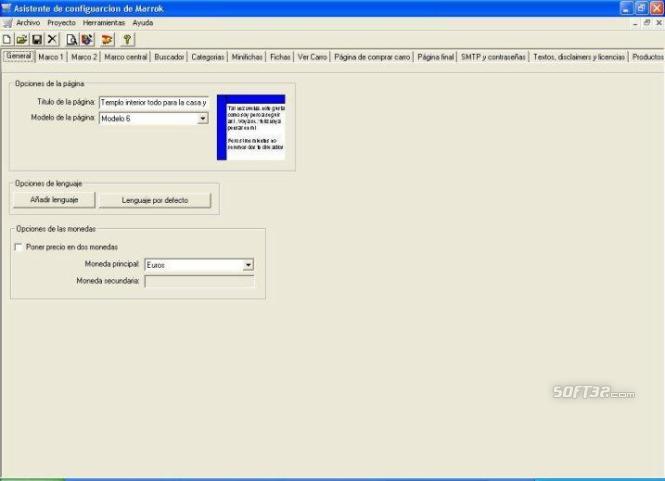Open the Categorias tab
The width and height of the screenshot is (665, 481).
coord(207,57)
